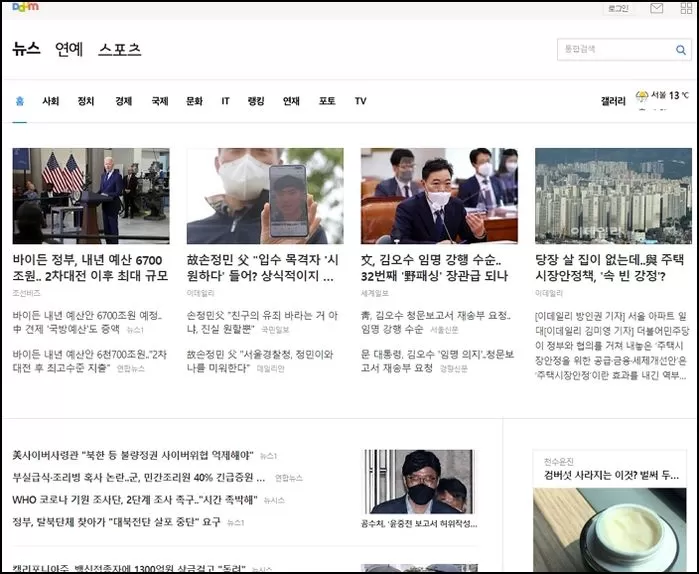Open article 故손정민 父 서울경찰청, 정민이와
The height and width of the screenshot is (574, 699).
(260, 361)
